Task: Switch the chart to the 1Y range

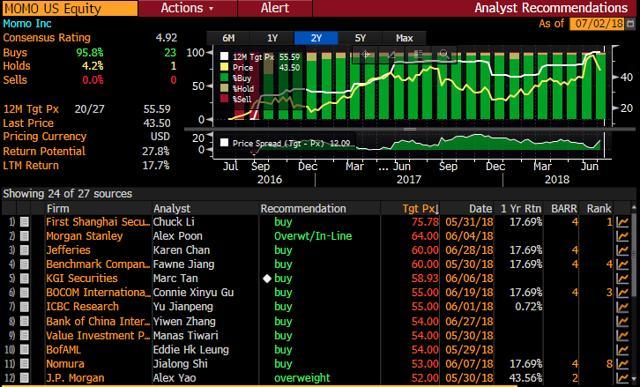Action: point(272,38)
